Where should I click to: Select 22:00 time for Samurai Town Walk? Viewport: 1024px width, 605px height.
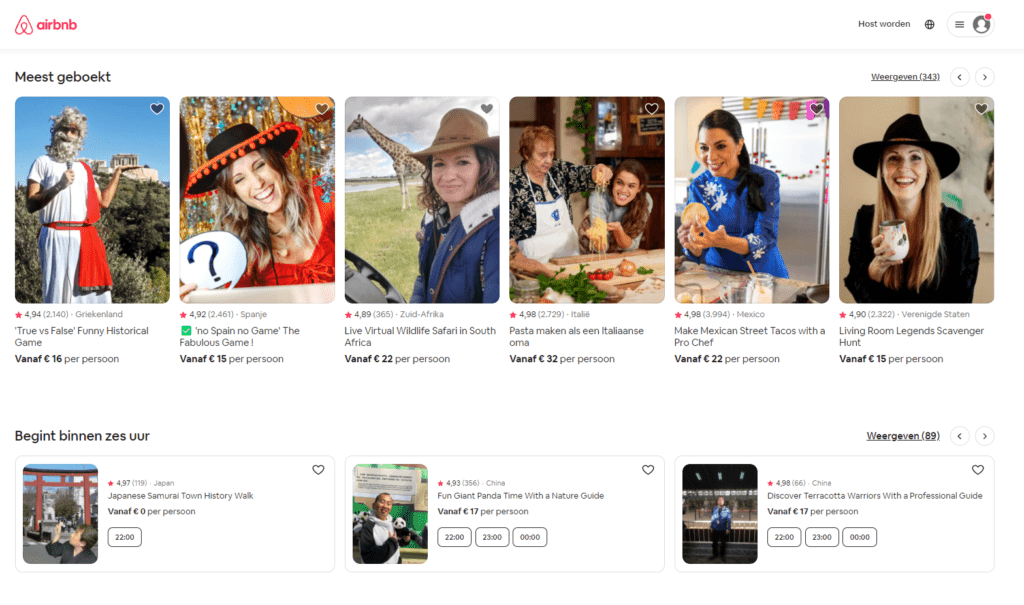coord(125,537)
